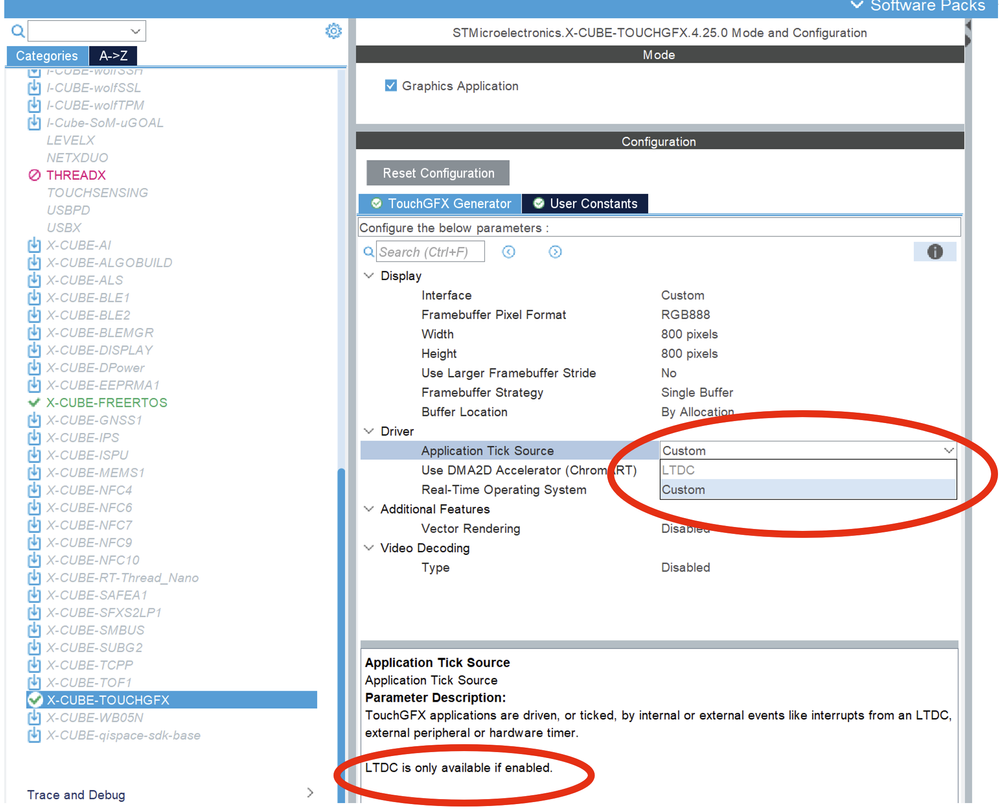This screenshot has height=810, width=999.
Task: Open the TouchGFX Generator tab
Action: tap(440, 203)
